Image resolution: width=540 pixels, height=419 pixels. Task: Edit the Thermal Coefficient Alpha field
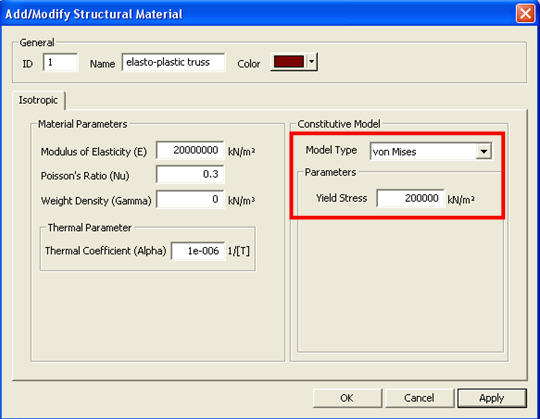coord(198,251)
